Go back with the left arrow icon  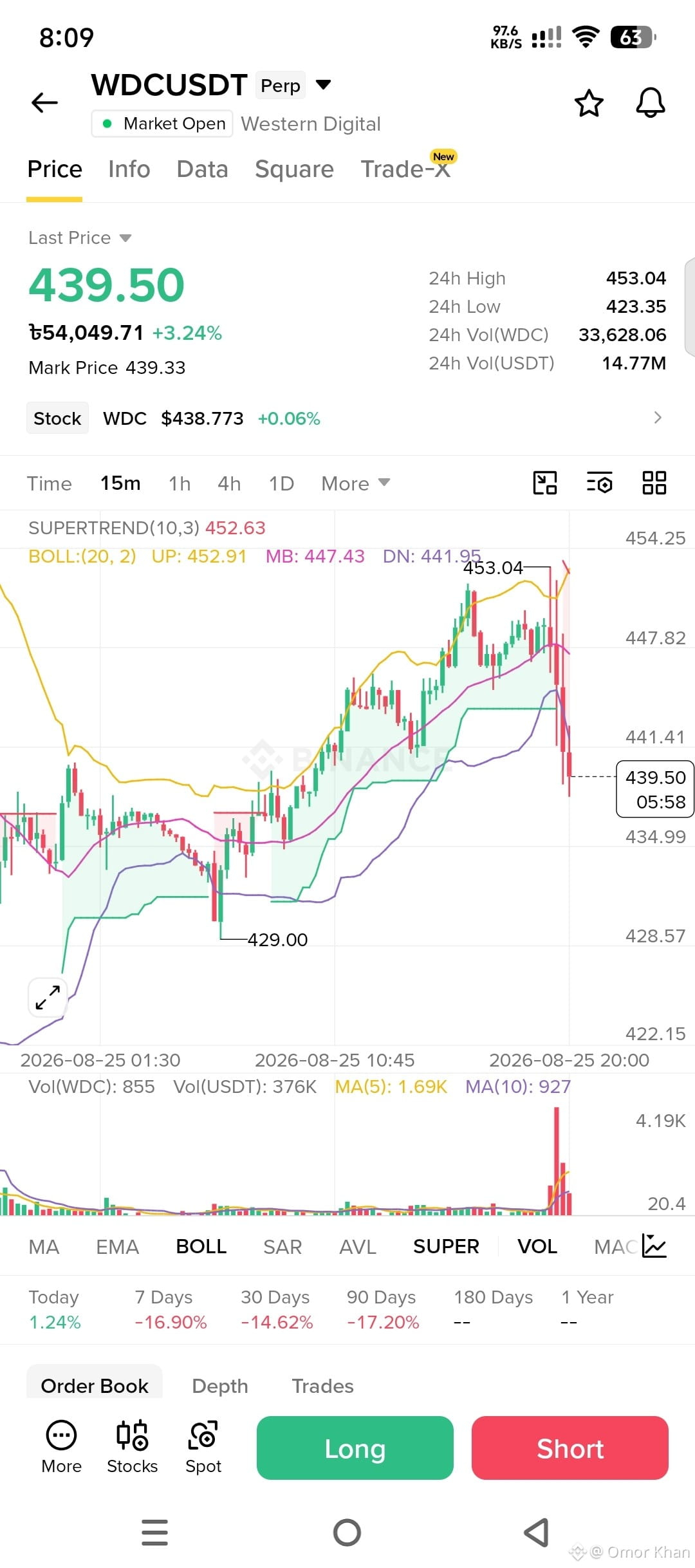coord(44,102)
